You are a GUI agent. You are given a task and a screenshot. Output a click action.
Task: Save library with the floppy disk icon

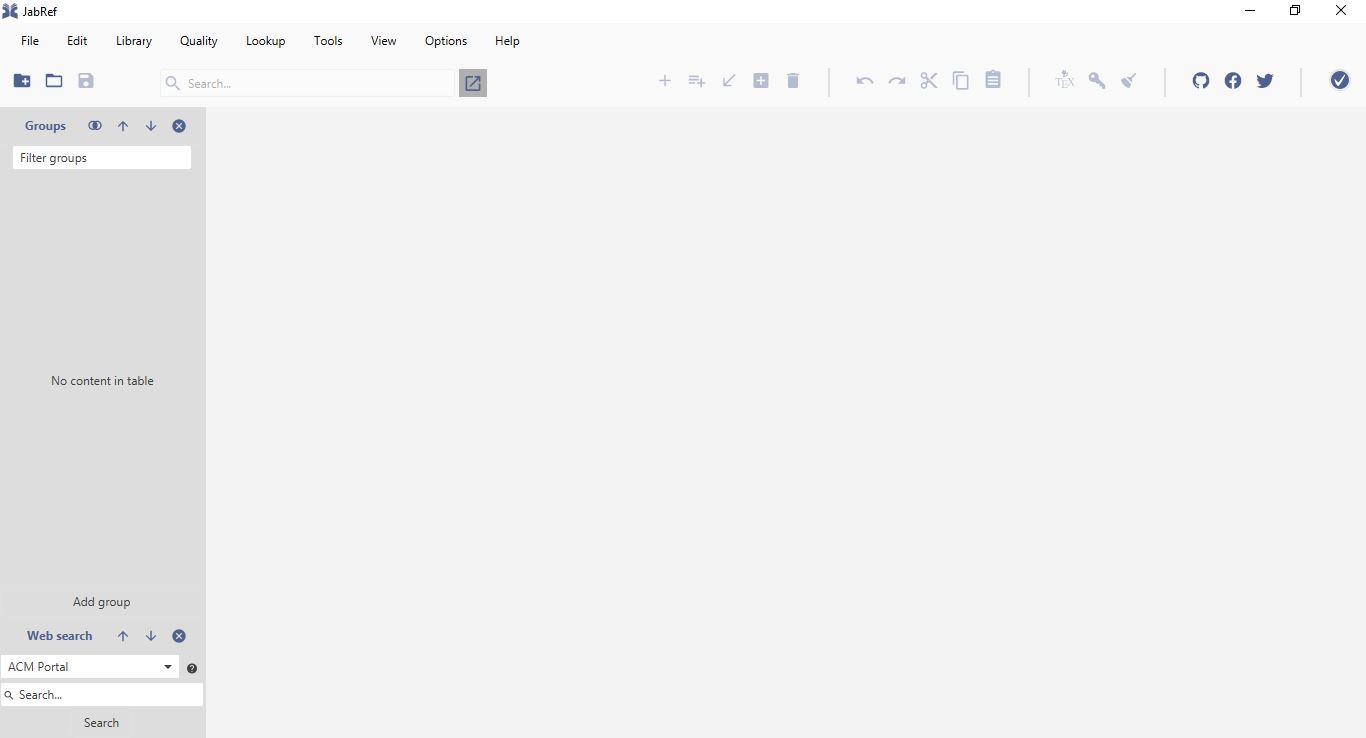point(86,81)
